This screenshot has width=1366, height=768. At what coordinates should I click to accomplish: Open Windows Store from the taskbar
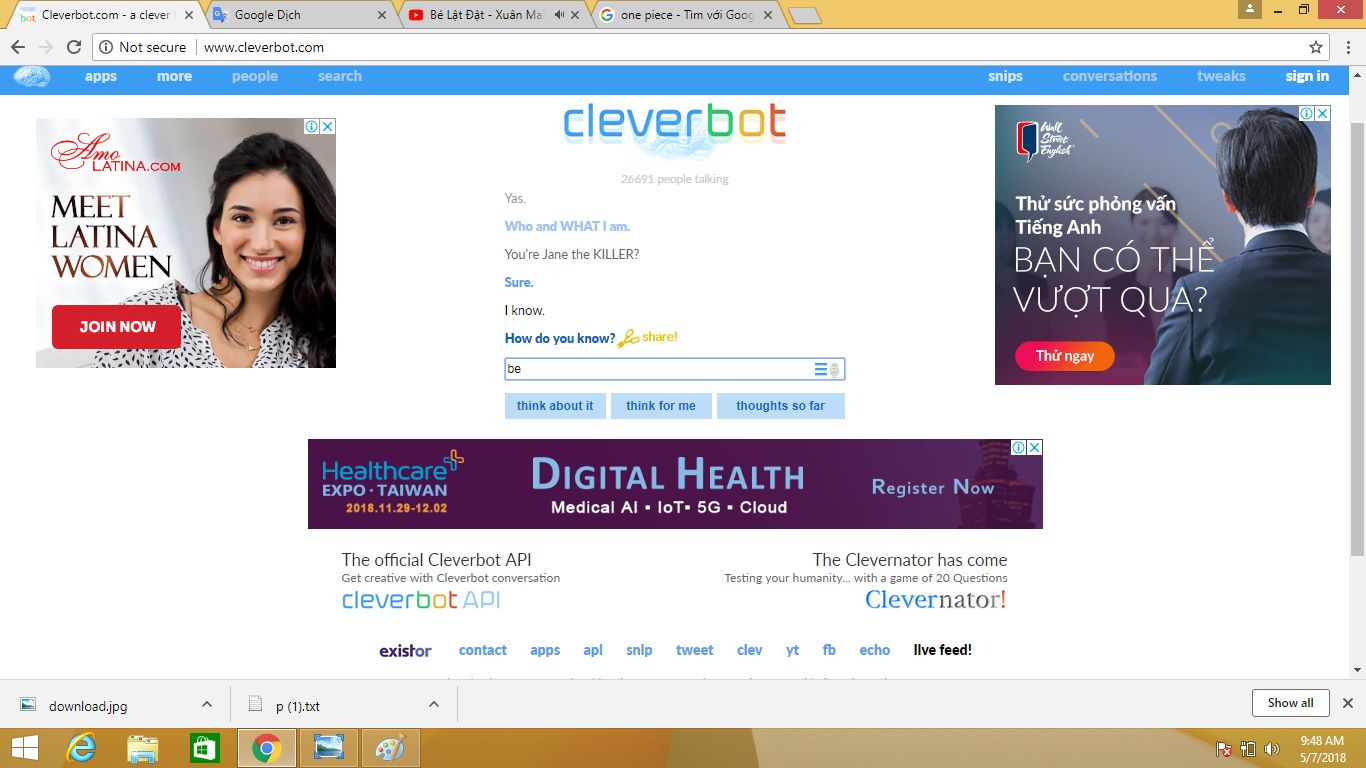click(x=204, y=748)
